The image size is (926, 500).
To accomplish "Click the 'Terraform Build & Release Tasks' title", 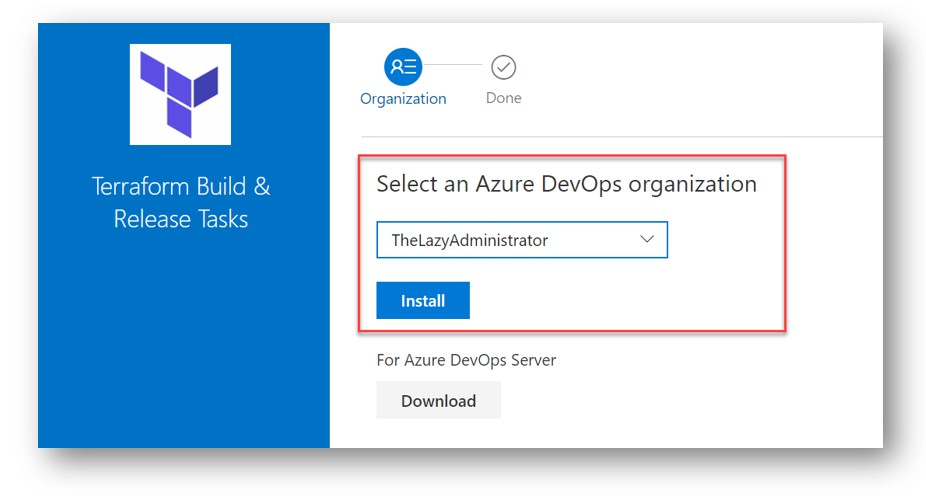I will point(181,202).
